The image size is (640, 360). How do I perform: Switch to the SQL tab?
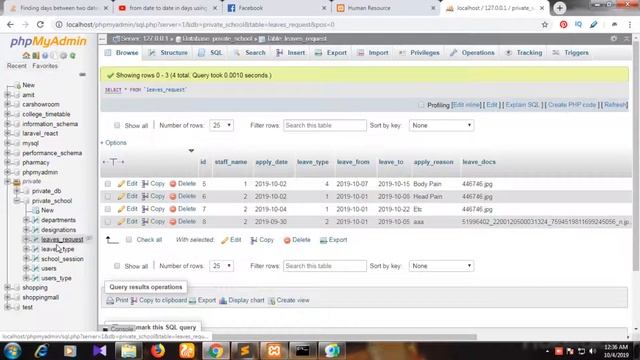pos(211,53)
